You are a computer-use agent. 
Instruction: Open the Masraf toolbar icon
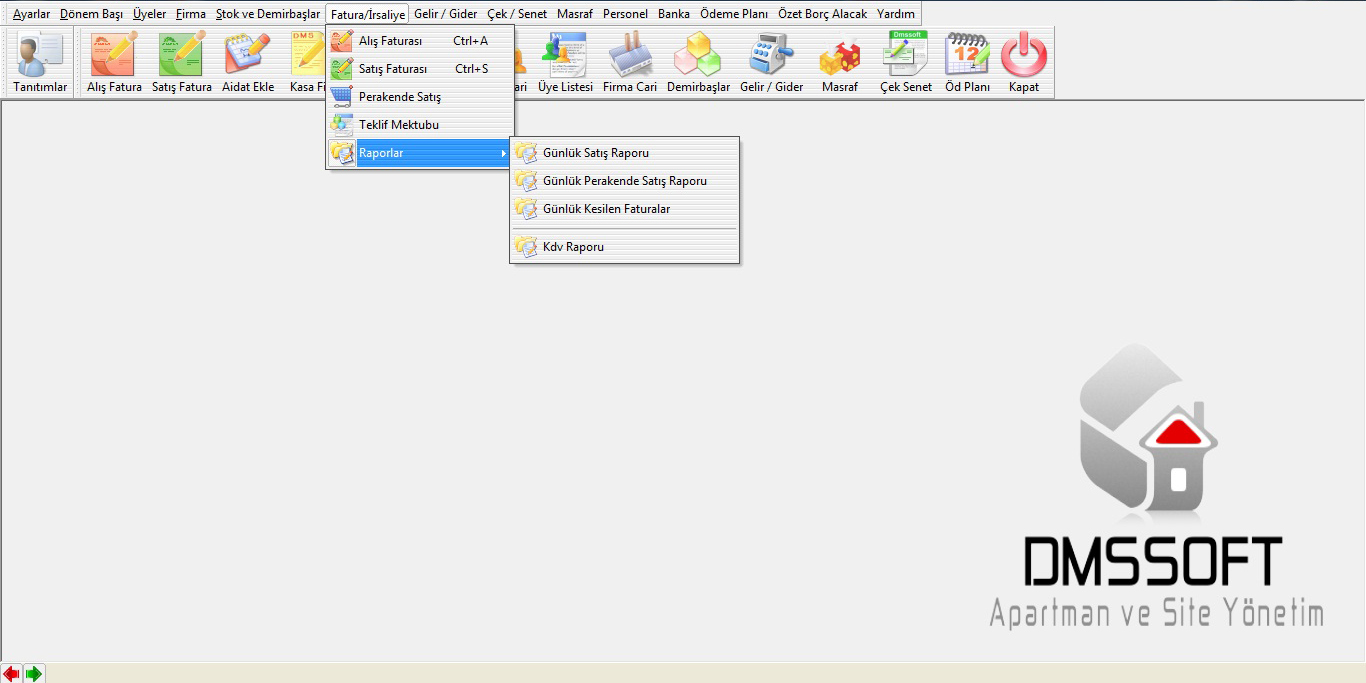[840, 62]
